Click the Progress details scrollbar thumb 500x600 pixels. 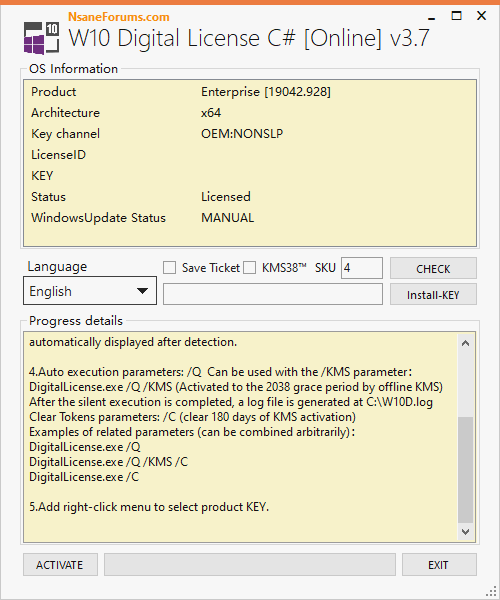coord(465,470)
